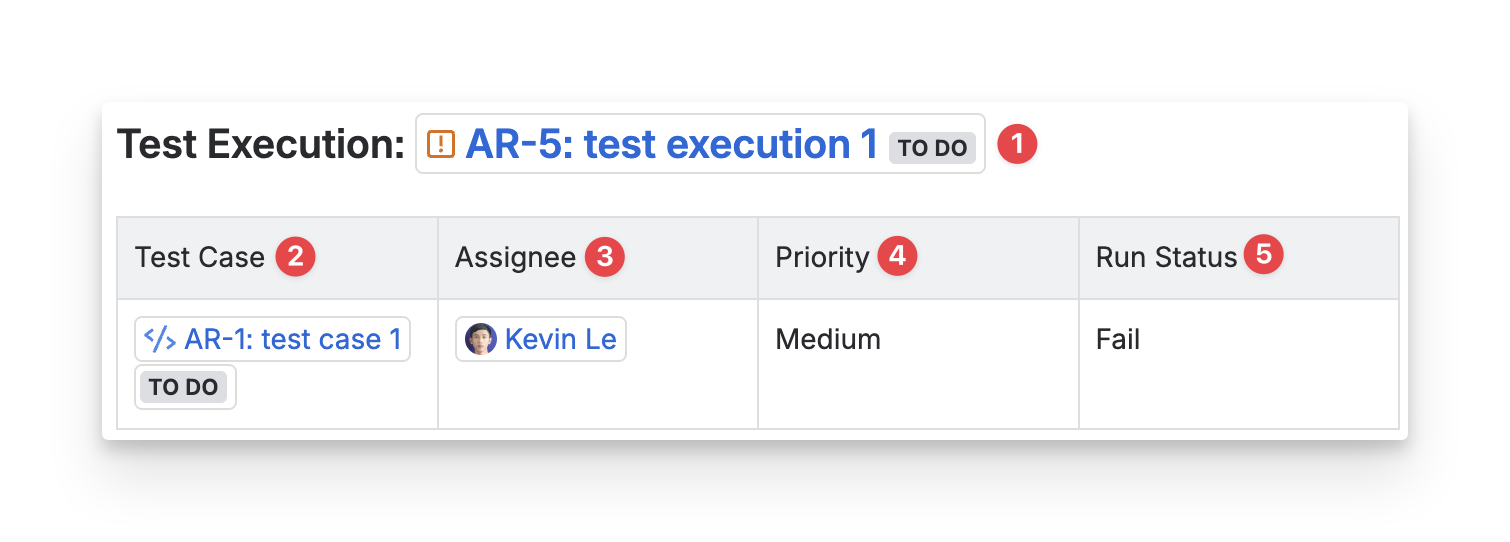Select the Priority column header
The image size is (1510, 542).
(822, 258)
